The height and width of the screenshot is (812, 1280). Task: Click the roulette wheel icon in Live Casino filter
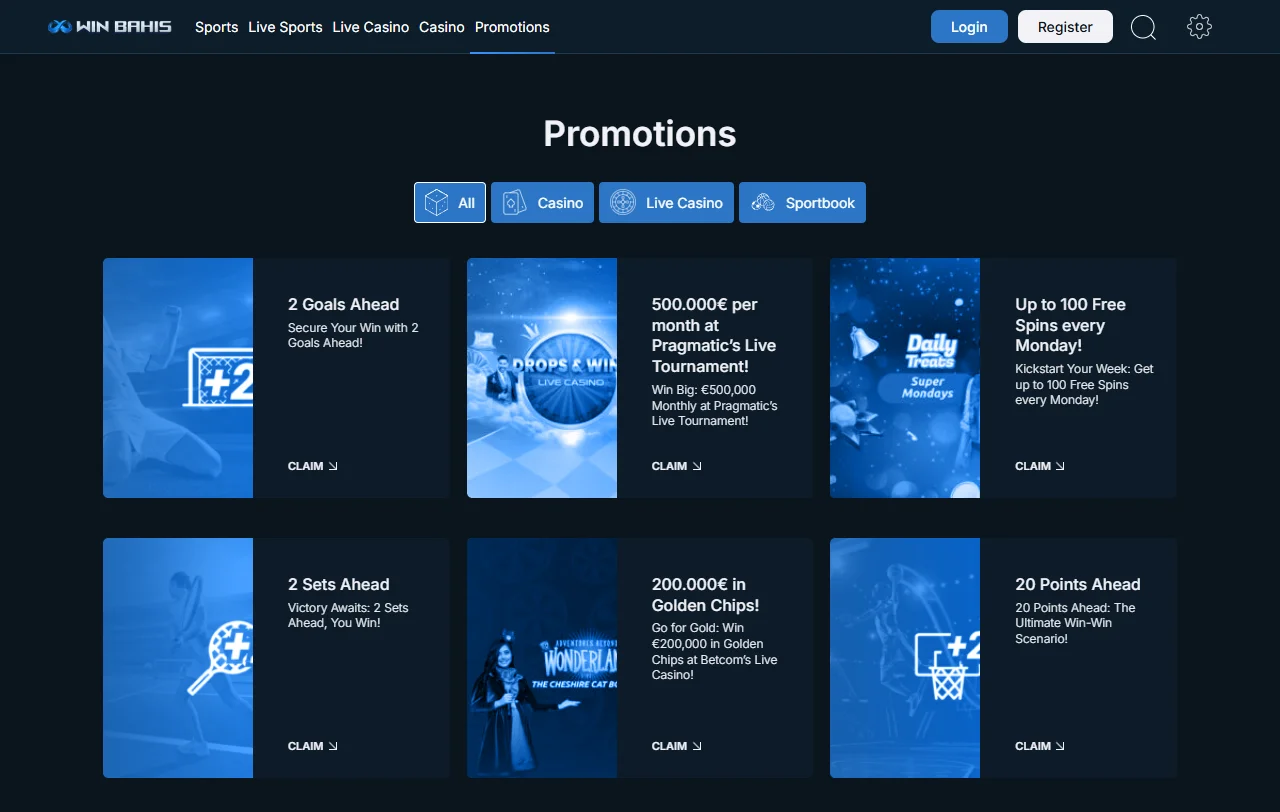click(623, 203)
